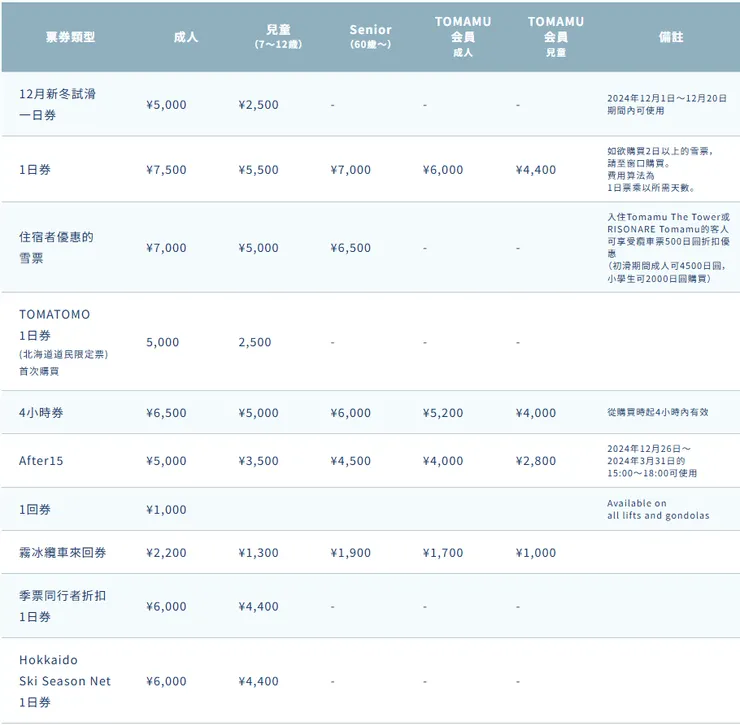Viewport: 740px width, 725px height.
Task: Click ¥7,000 Senior price for 1日券
Action: pos(351,170)
